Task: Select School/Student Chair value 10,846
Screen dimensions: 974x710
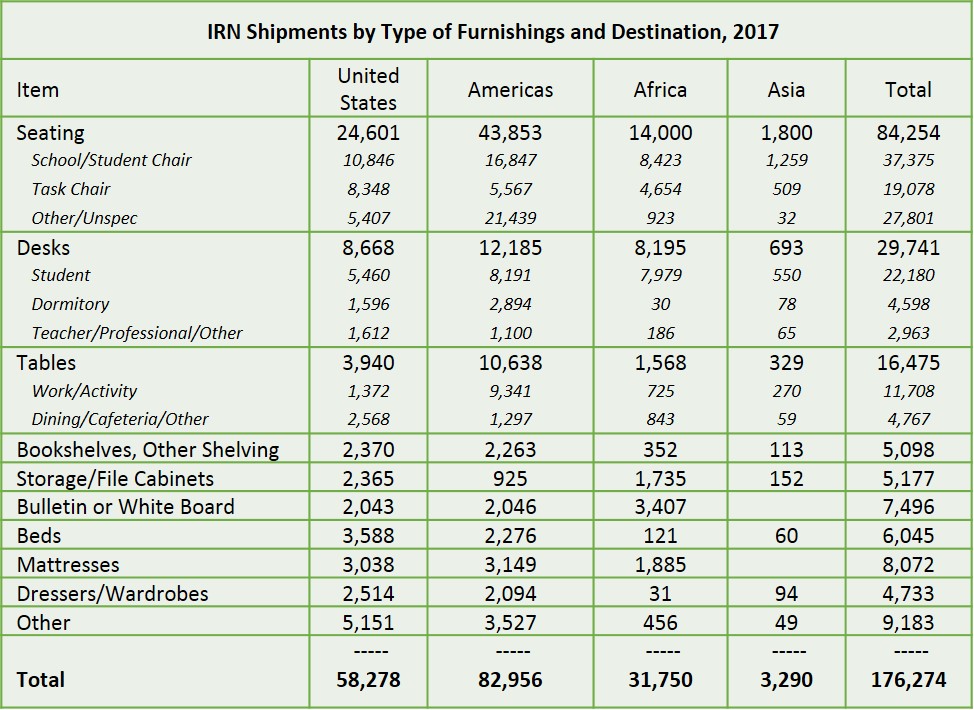Action: click(x=368, y=160)
